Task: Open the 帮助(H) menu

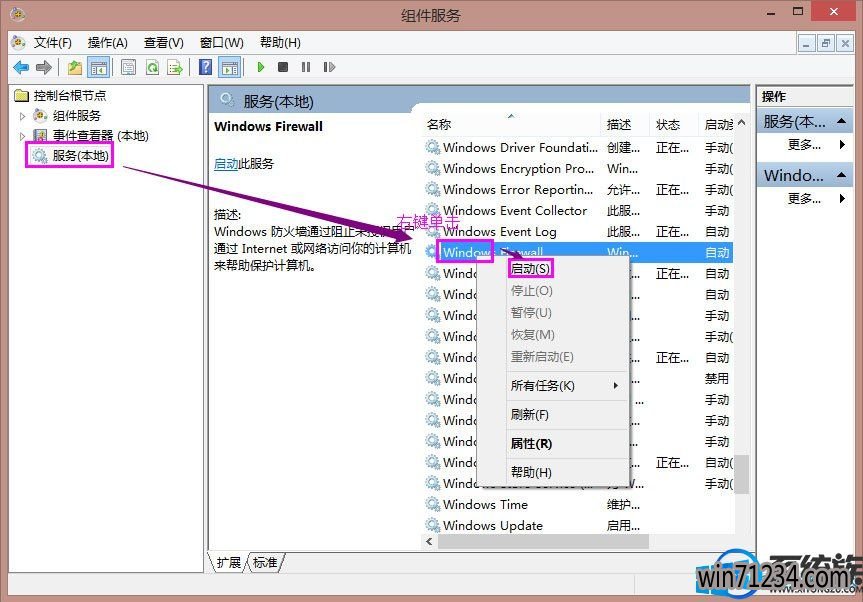Action: 280,43
